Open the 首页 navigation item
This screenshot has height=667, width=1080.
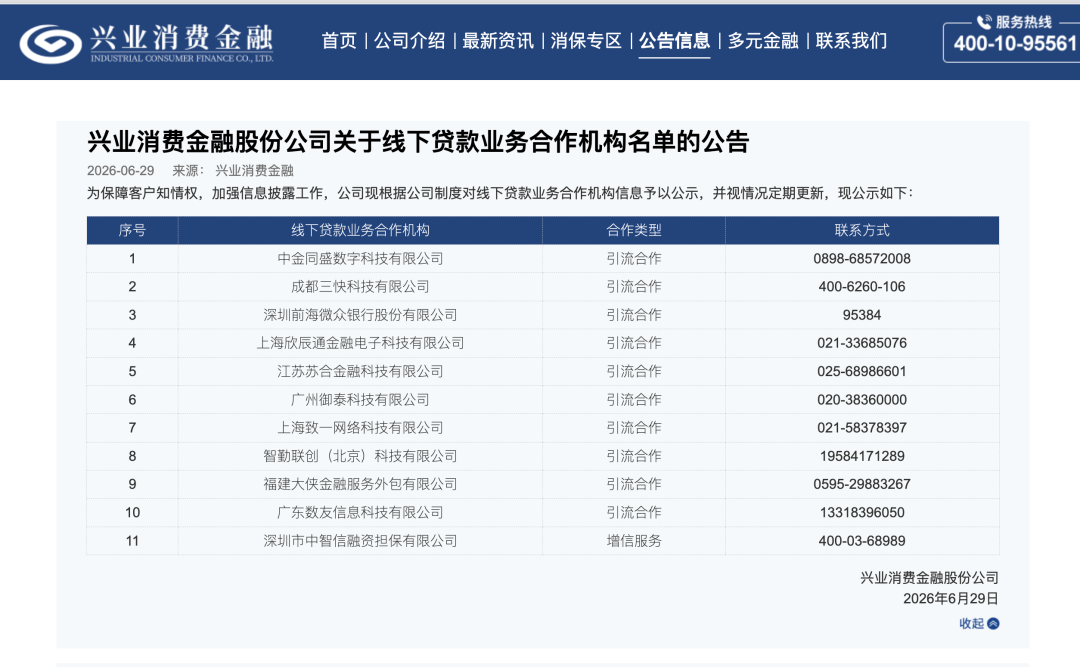[x=339, y=41]
